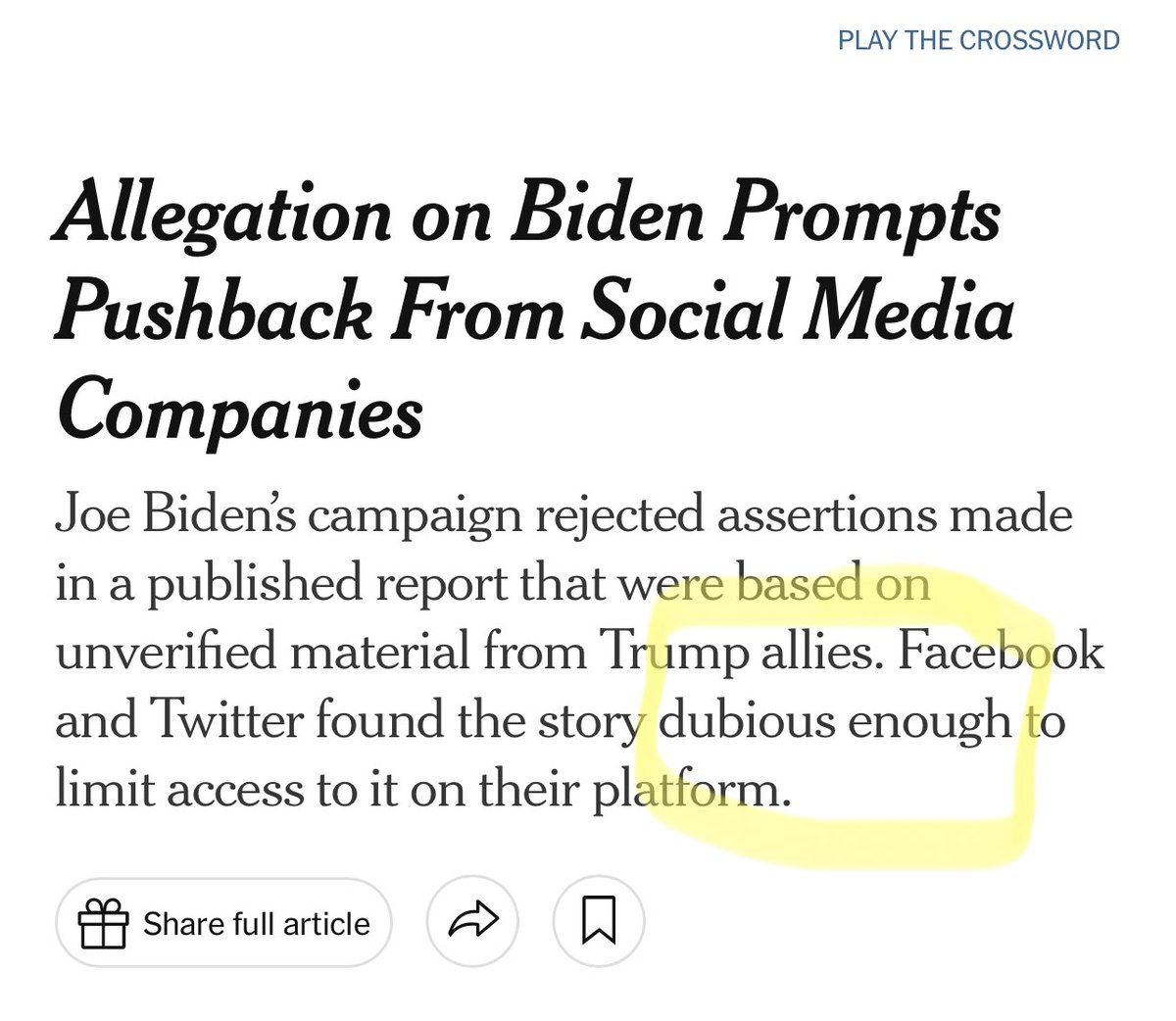Click the Share full article button
This screenshot has height=1021, width=1176.
point(223,923)
